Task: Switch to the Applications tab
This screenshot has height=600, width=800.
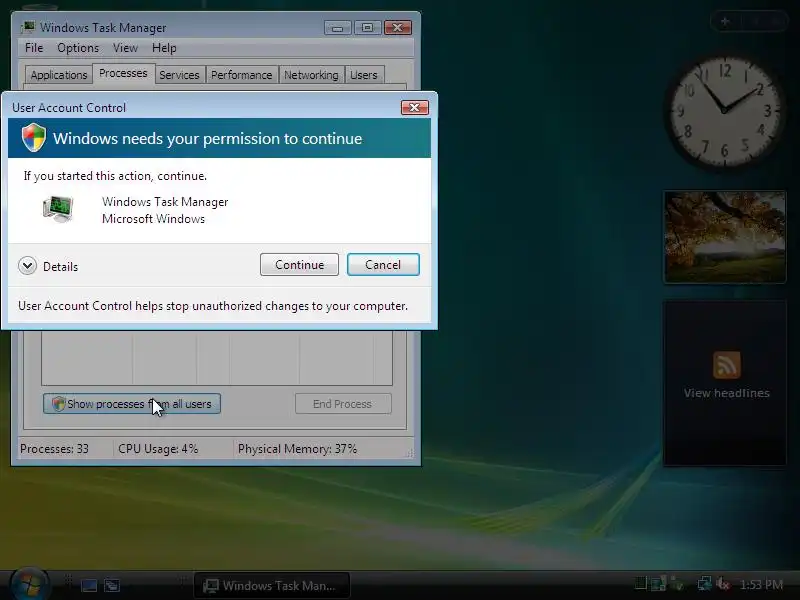Action: click(59, 75)
